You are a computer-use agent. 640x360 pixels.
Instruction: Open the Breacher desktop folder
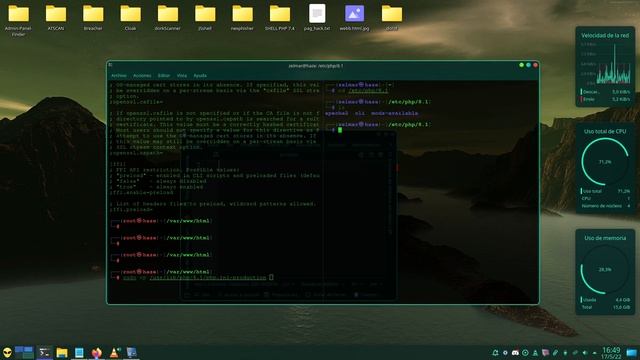93,18
